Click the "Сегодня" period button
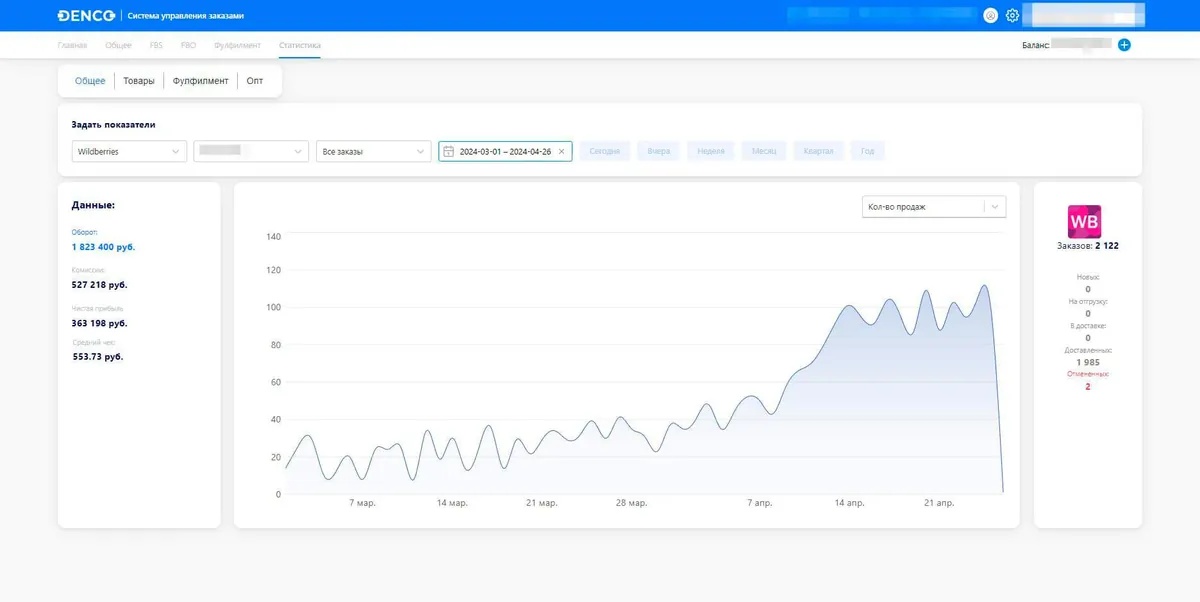This screenshot has width=1200, height=602. (x=605, y=152)
